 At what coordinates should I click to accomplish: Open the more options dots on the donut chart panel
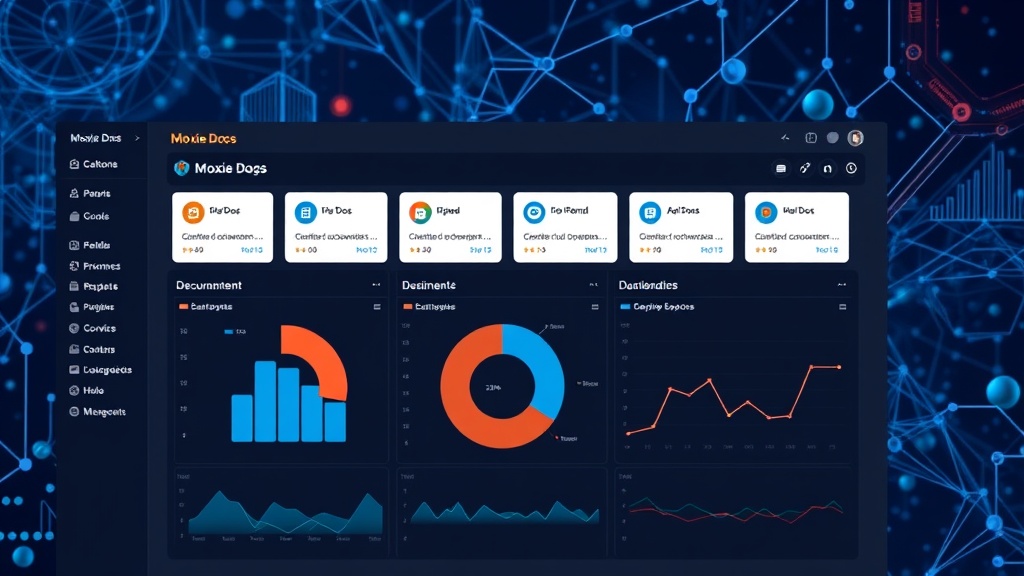pos(594,285)
